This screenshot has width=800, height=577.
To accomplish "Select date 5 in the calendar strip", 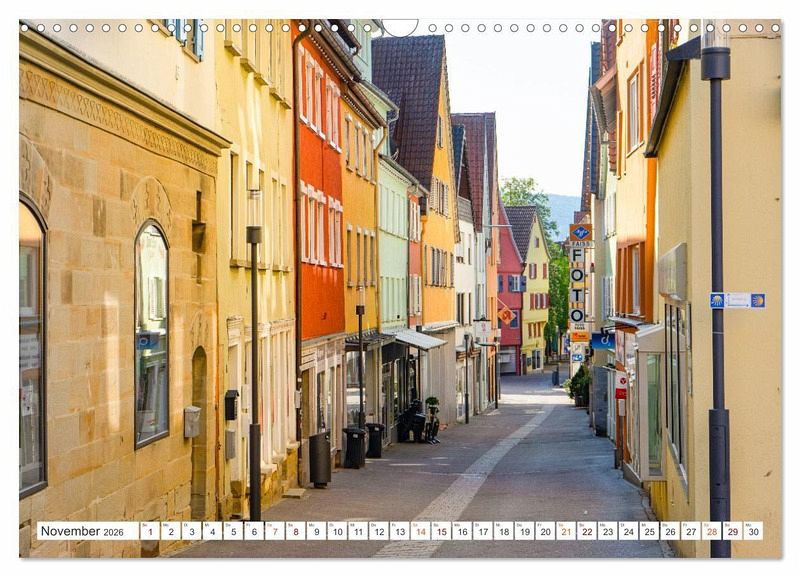I will [x=233, y=531].
